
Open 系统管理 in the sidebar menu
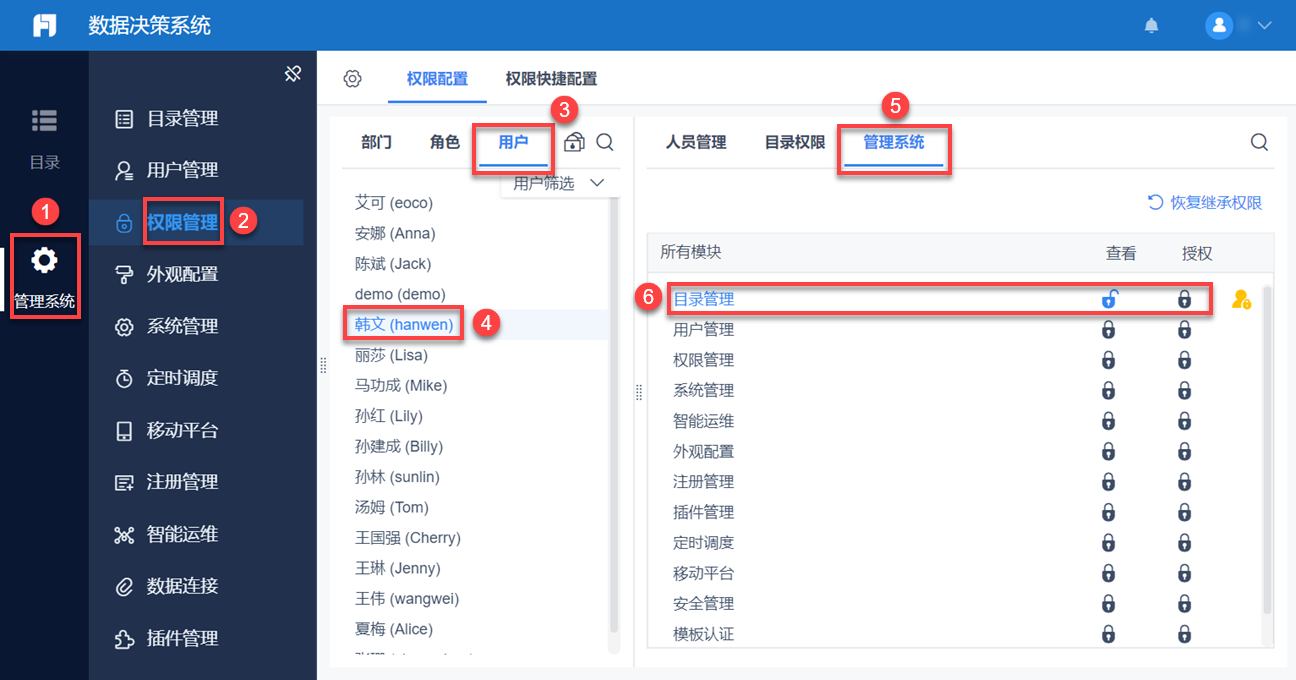(x=182, y=326)
